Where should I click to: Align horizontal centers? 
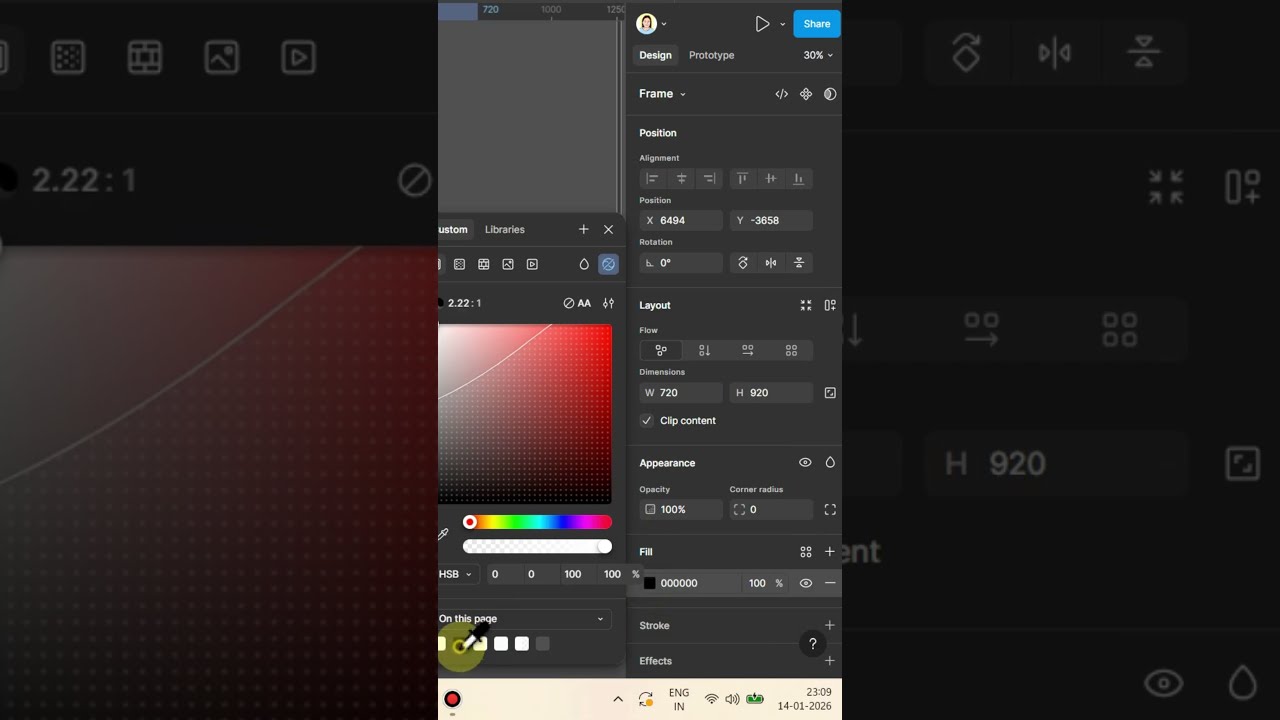pos(681,179)
